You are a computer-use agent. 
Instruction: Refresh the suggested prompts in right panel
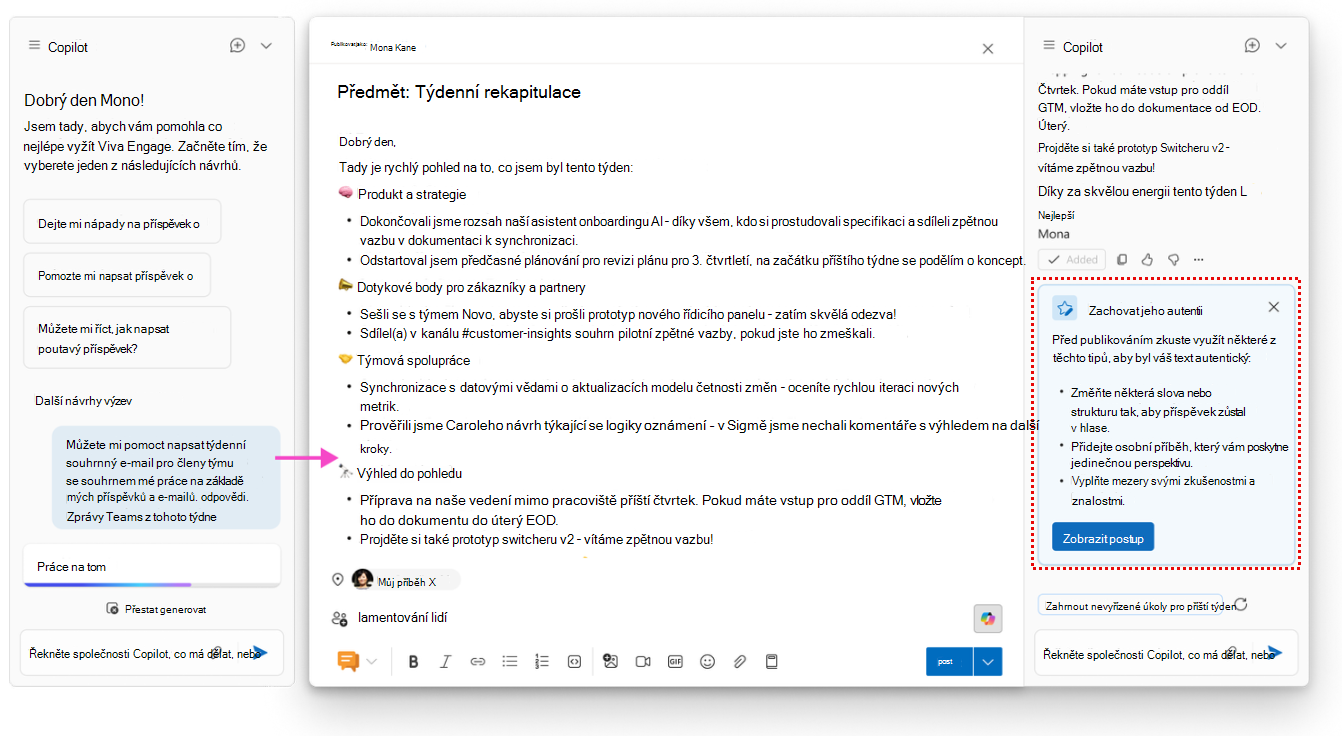(1241, 605)
